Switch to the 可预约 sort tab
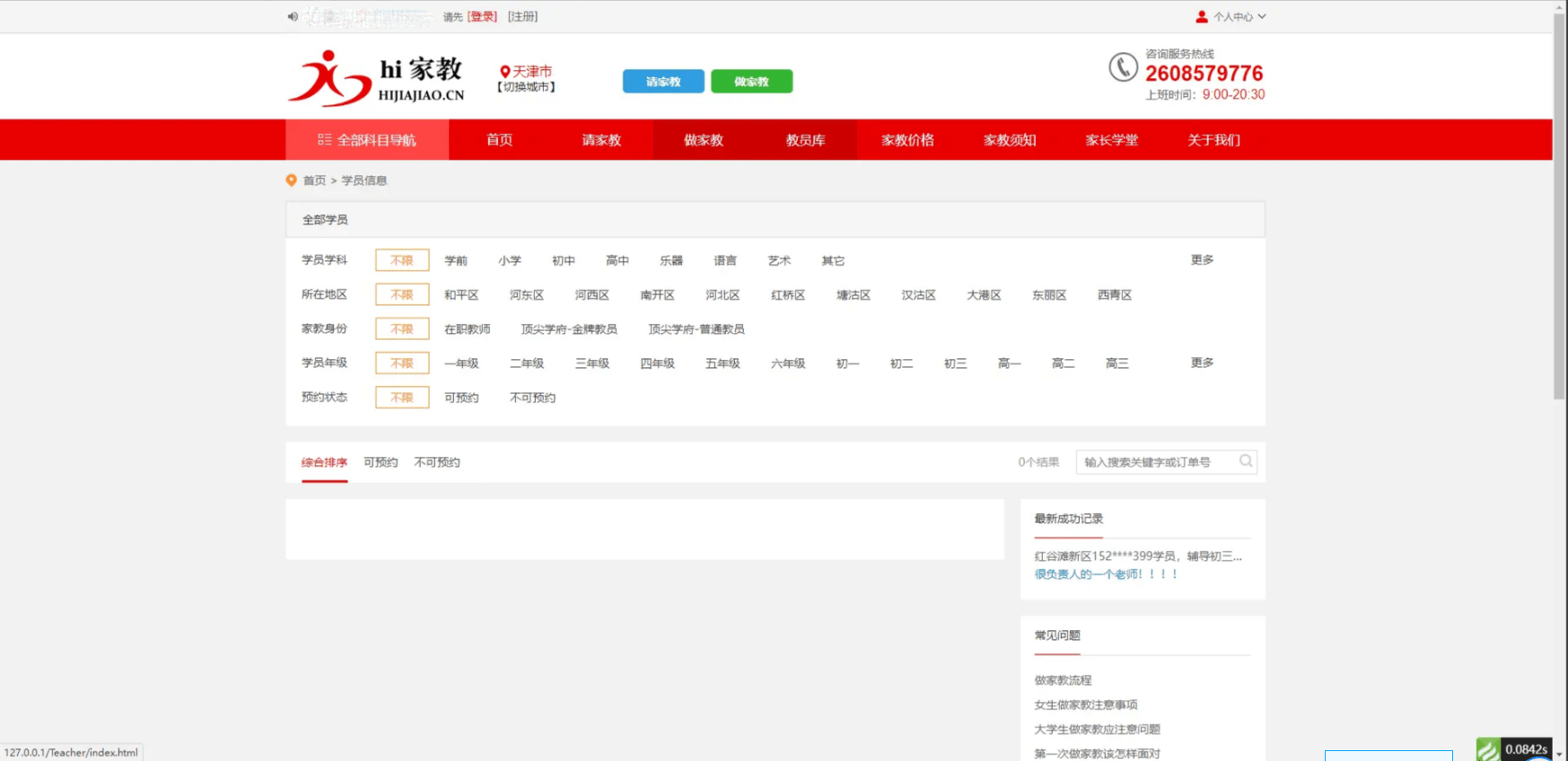The image size is (1568, 761). tap(381, 462)
